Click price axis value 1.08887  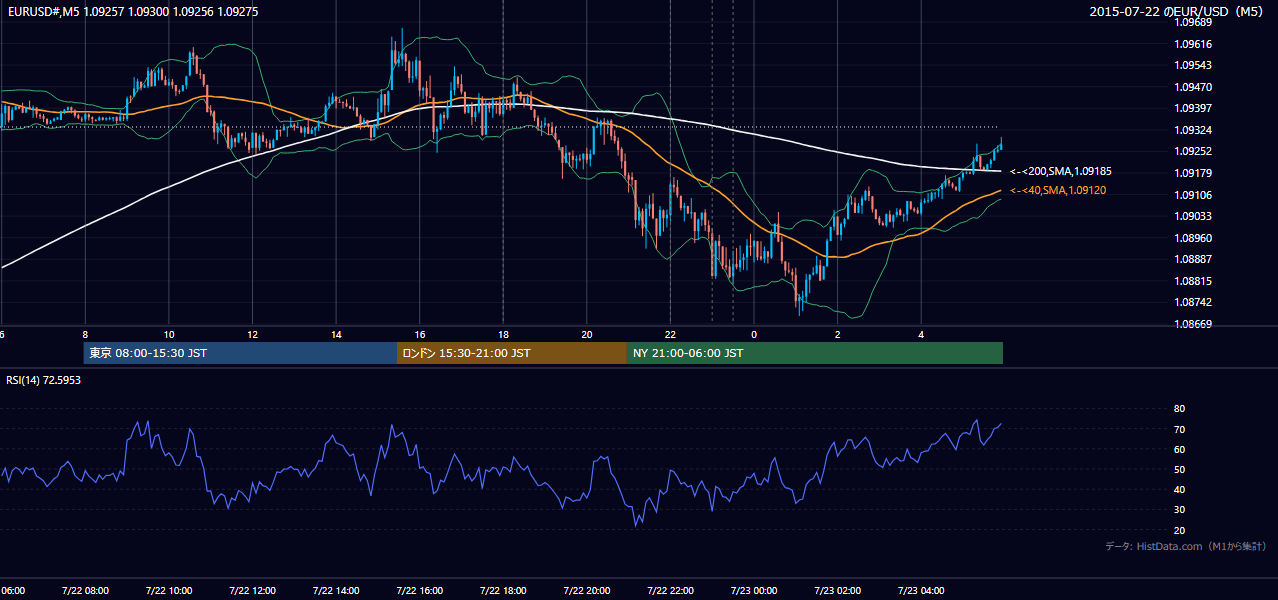[x=1193, y=259]
